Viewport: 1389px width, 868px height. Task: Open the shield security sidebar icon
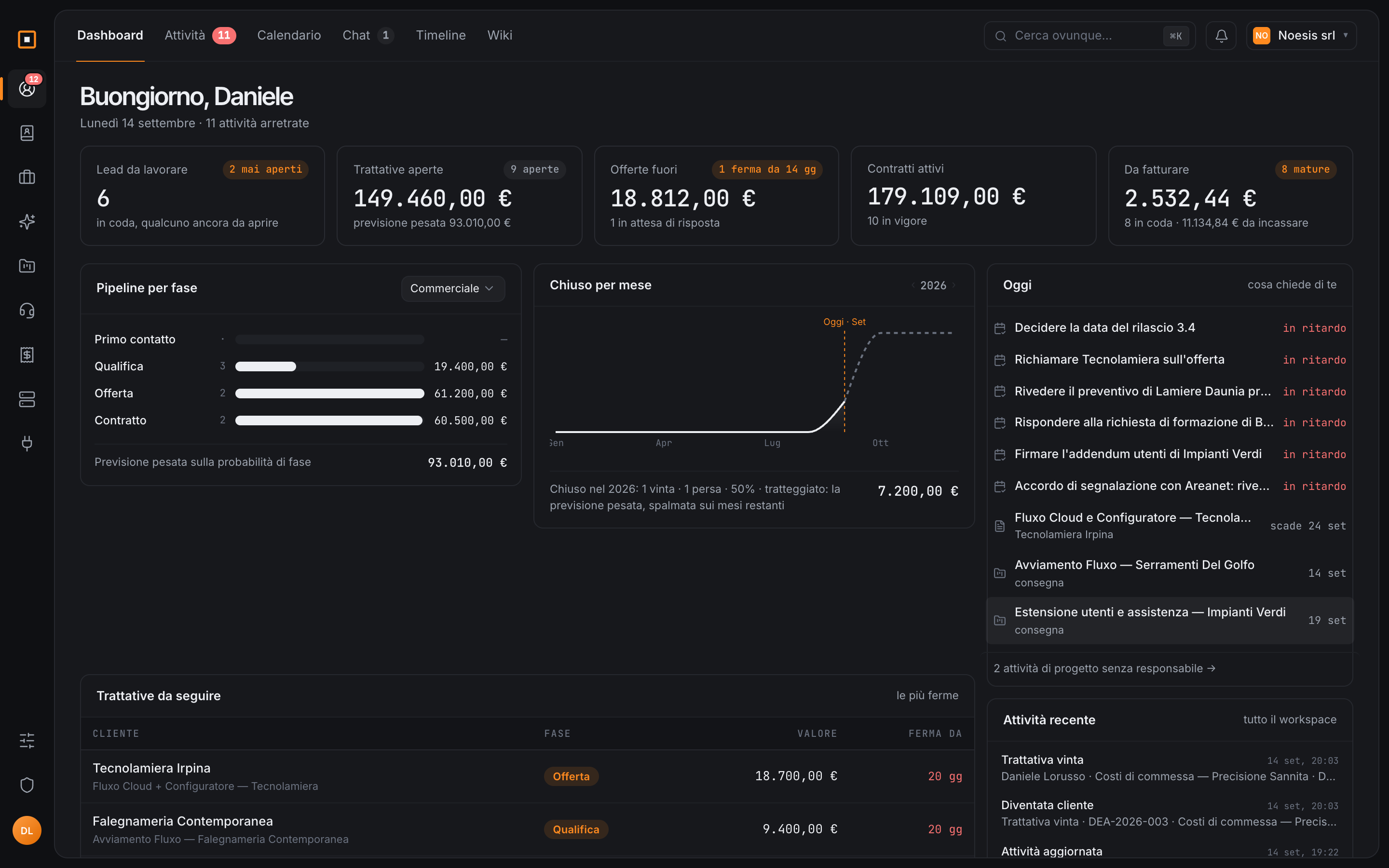[x=27, y=785]
